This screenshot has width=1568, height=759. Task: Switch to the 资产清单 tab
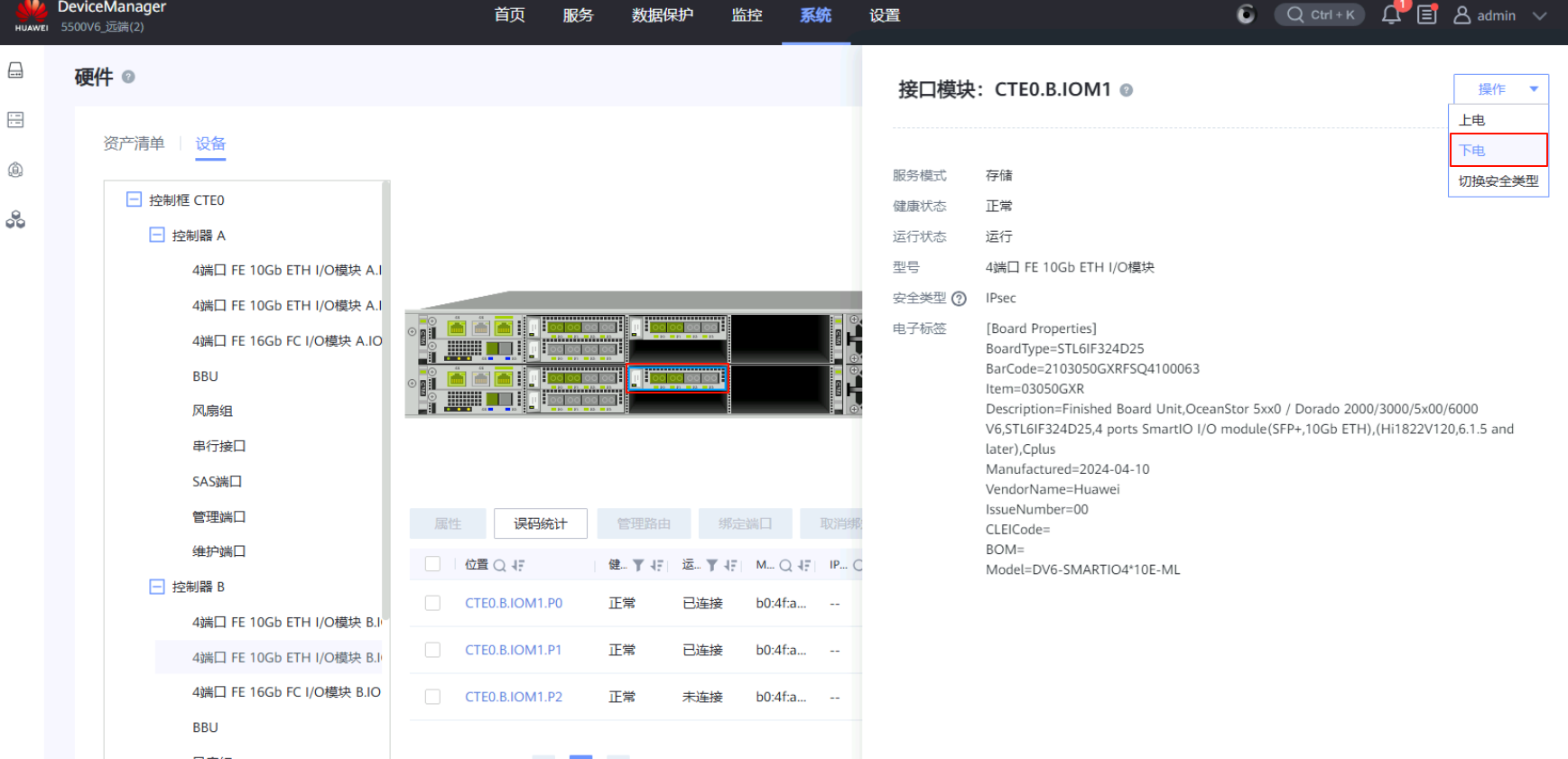click(x=134, y=143)
